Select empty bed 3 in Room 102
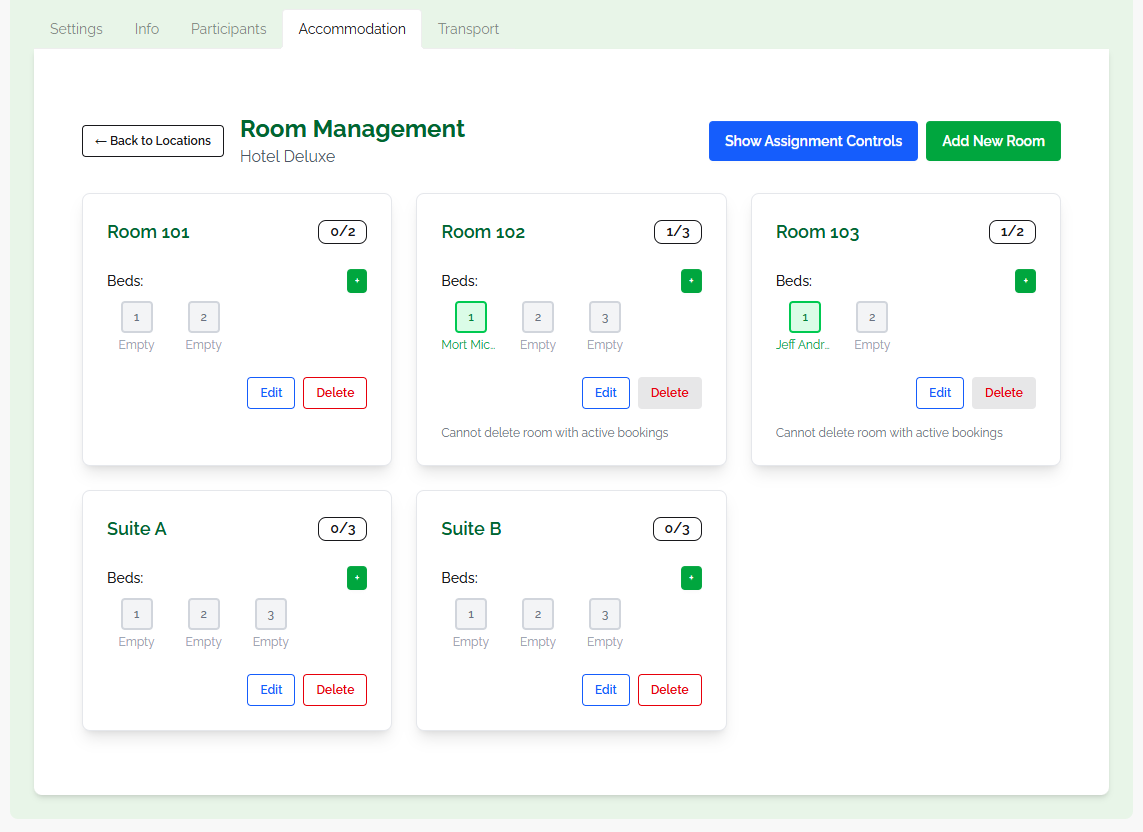 (x=605, y=317)
